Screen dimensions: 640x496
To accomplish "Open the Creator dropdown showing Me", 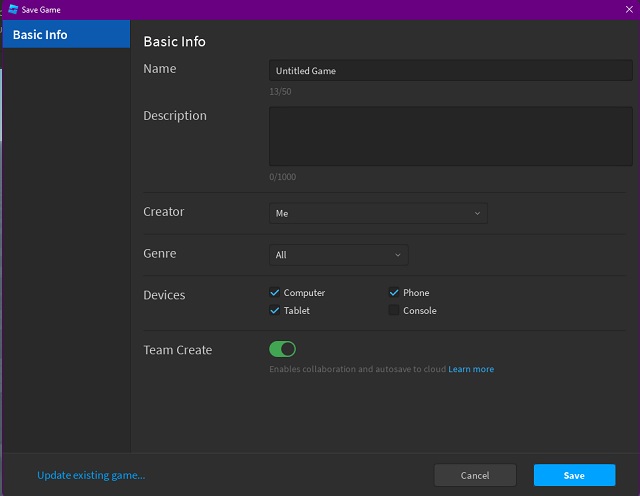I will tap(378, 213).
